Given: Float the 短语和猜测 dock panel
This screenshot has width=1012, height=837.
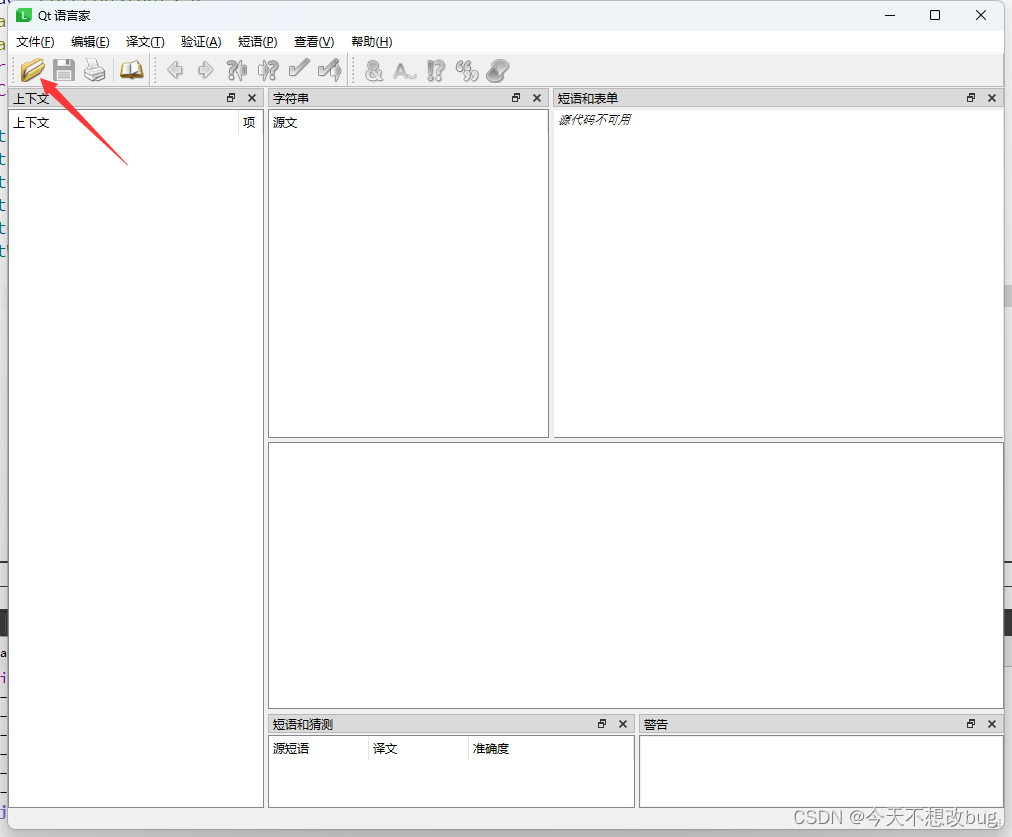Looking at the screenshot, I should 602,724.
